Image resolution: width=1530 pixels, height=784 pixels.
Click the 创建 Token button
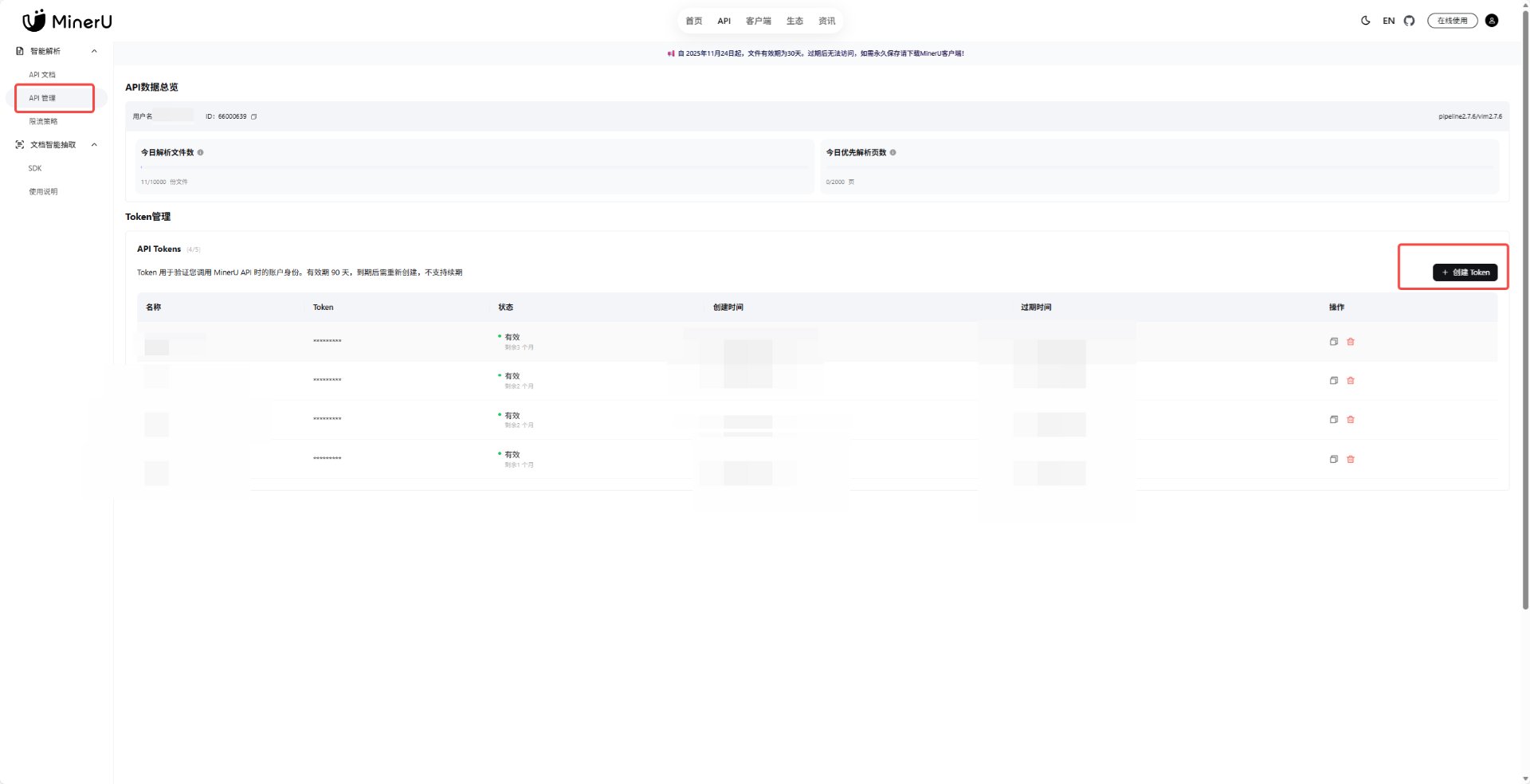1465,272
